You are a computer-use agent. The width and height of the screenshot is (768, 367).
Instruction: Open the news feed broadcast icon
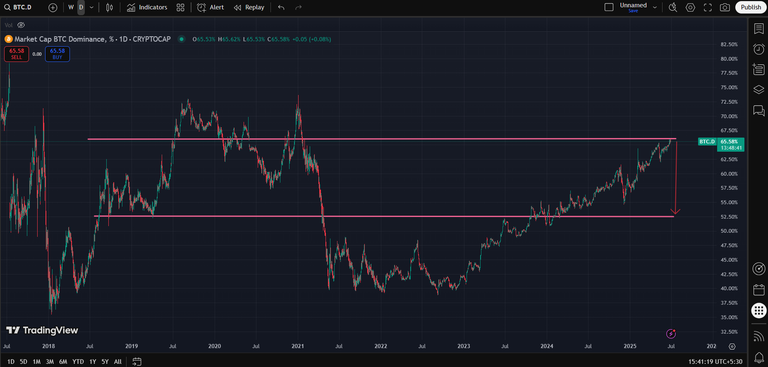click(x=758, y=336)
